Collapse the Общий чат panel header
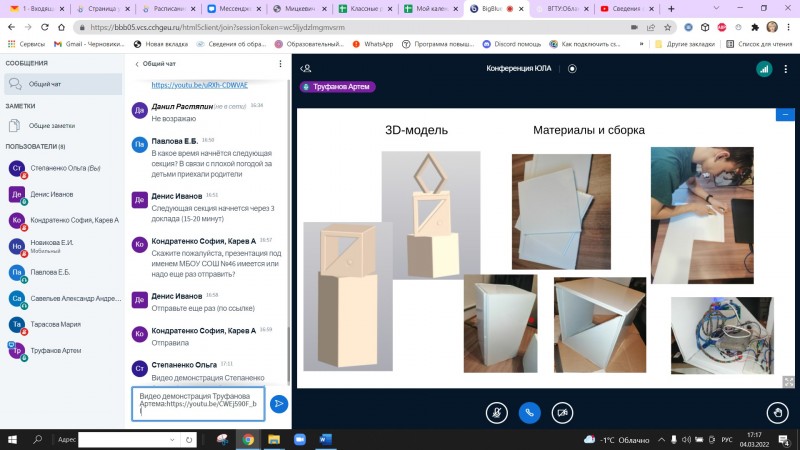This screenshot has width=800, height=450. [x=149, y=63]
